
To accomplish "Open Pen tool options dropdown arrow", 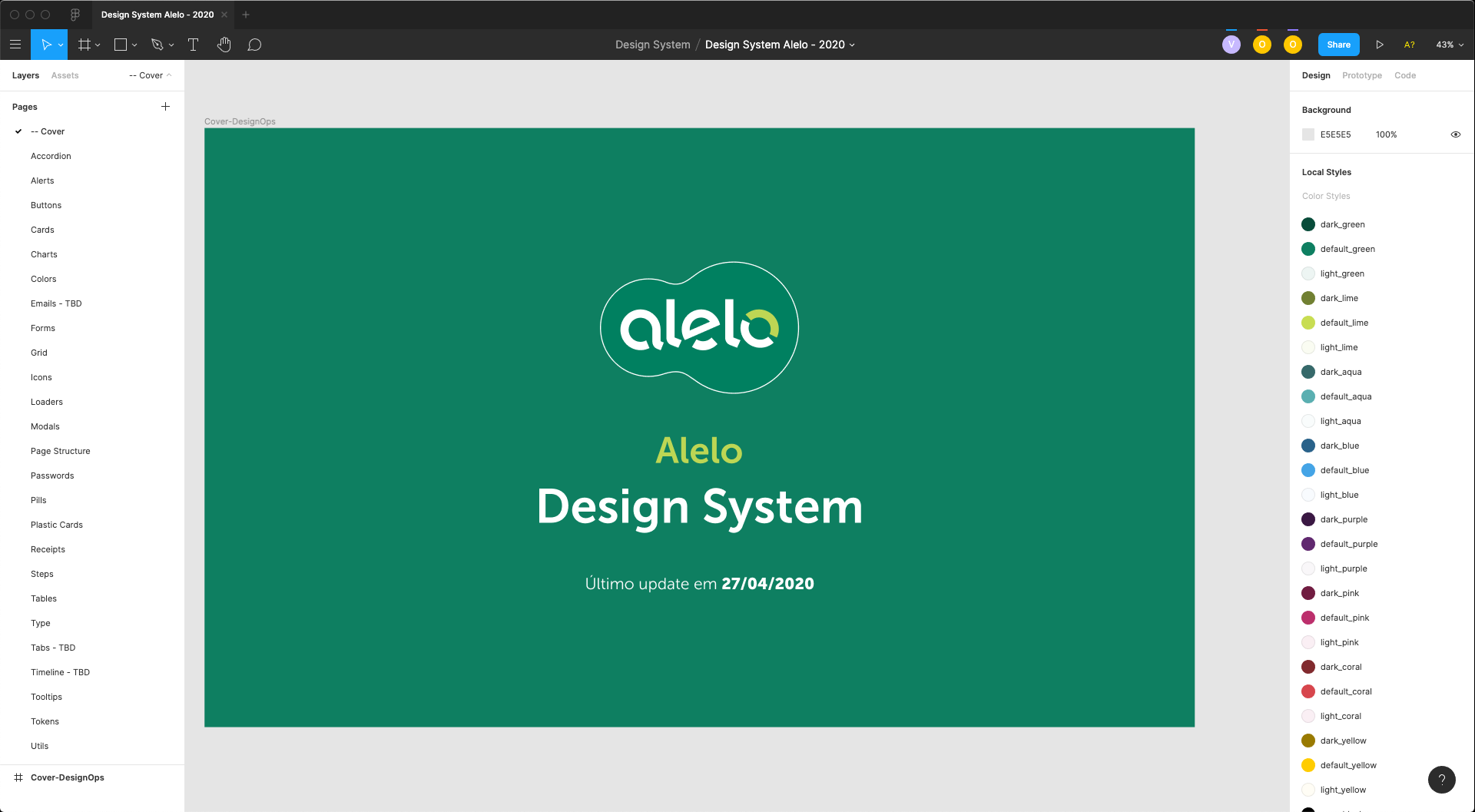I will 171,45.
